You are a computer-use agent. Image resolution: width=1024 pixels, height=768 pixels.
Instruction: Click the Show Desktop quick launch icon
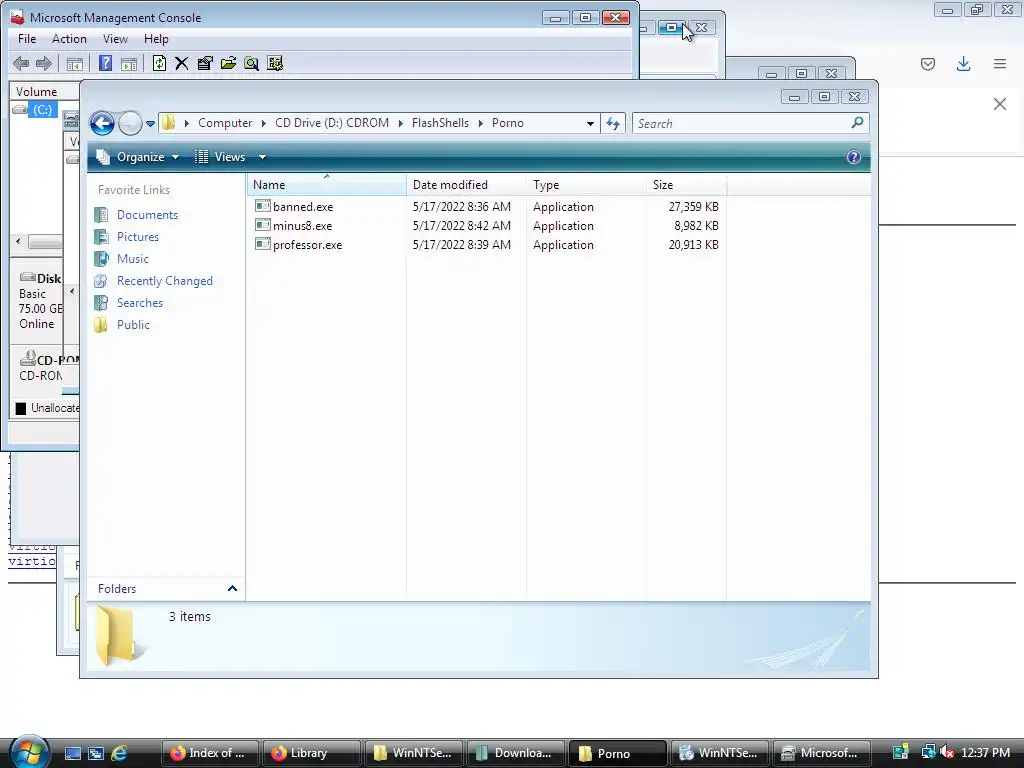[72, 753]
